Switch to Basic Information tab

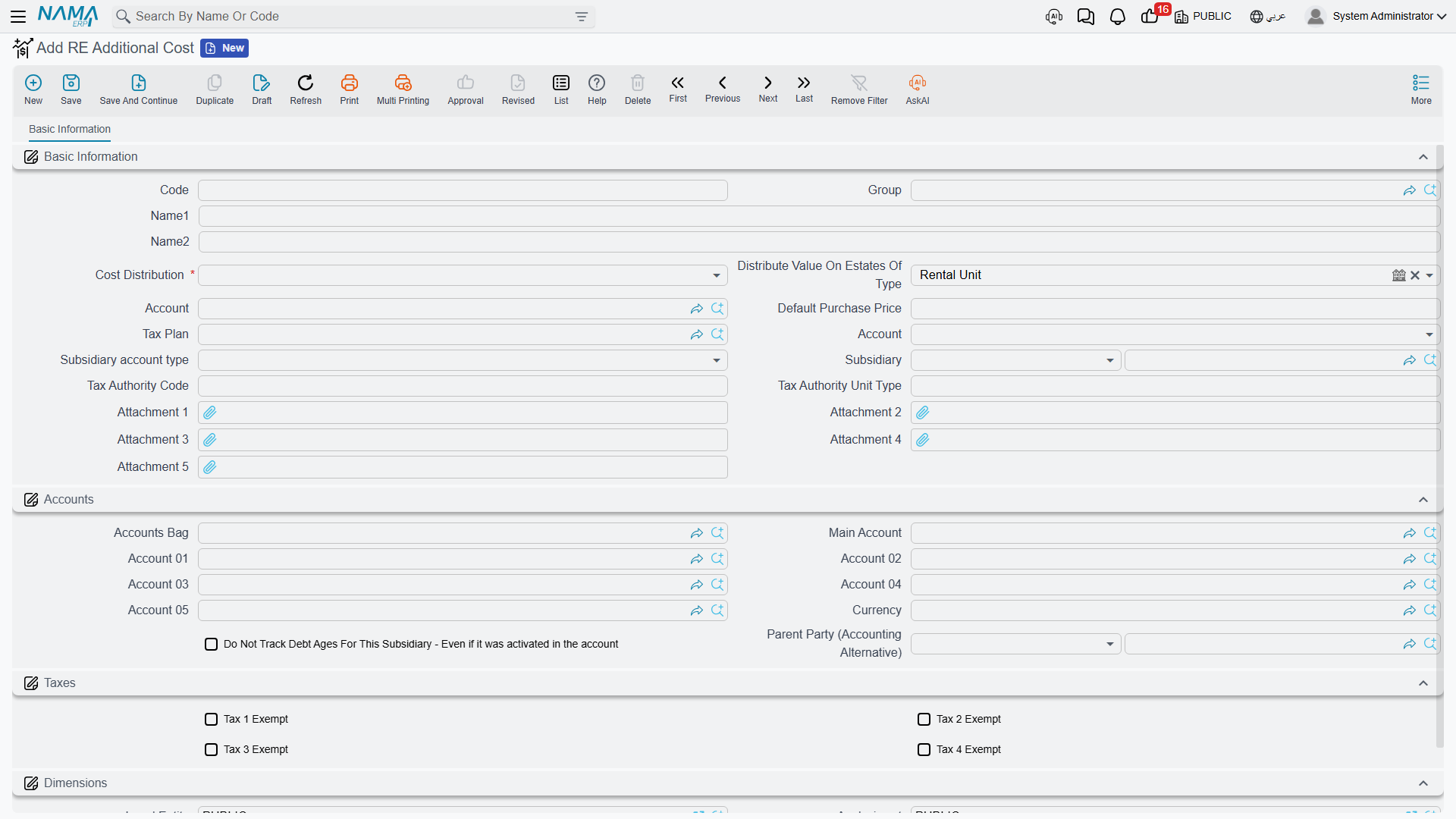70,129
